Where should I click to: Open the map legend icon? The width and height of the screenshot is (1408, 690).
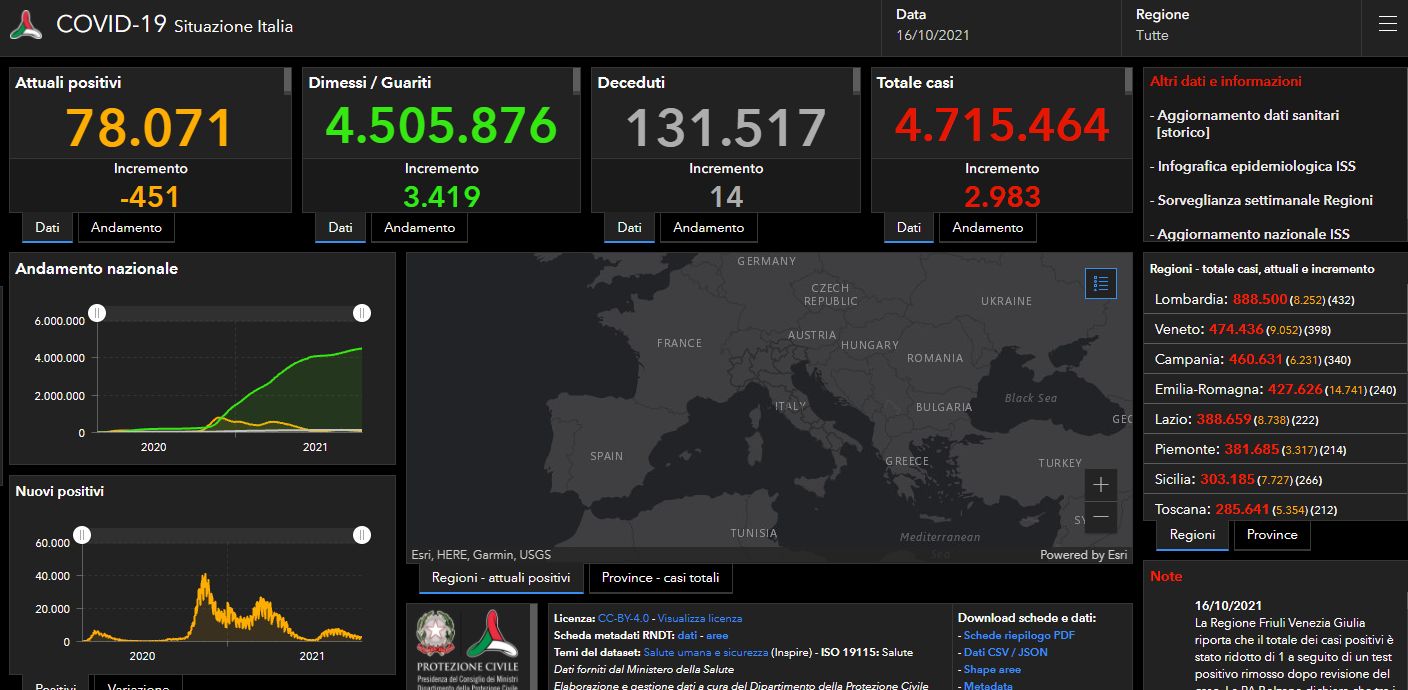(x=1101, y=284)
